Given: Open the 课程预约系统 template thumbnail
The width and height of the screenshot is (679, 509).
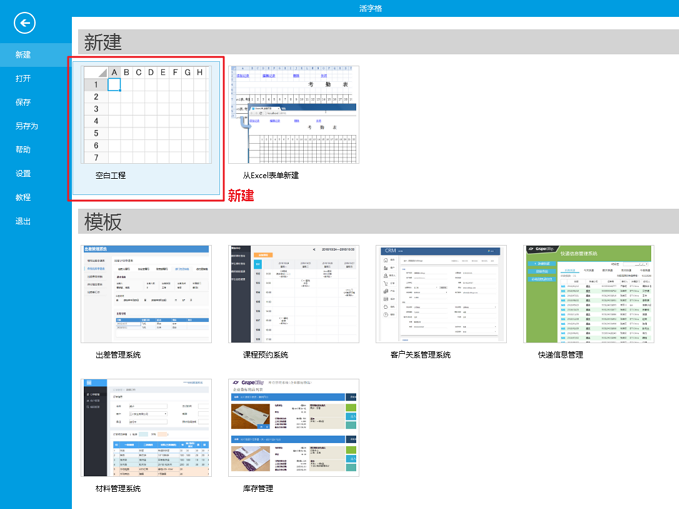Looking at the screenshot, I should (x=294, y=294).
